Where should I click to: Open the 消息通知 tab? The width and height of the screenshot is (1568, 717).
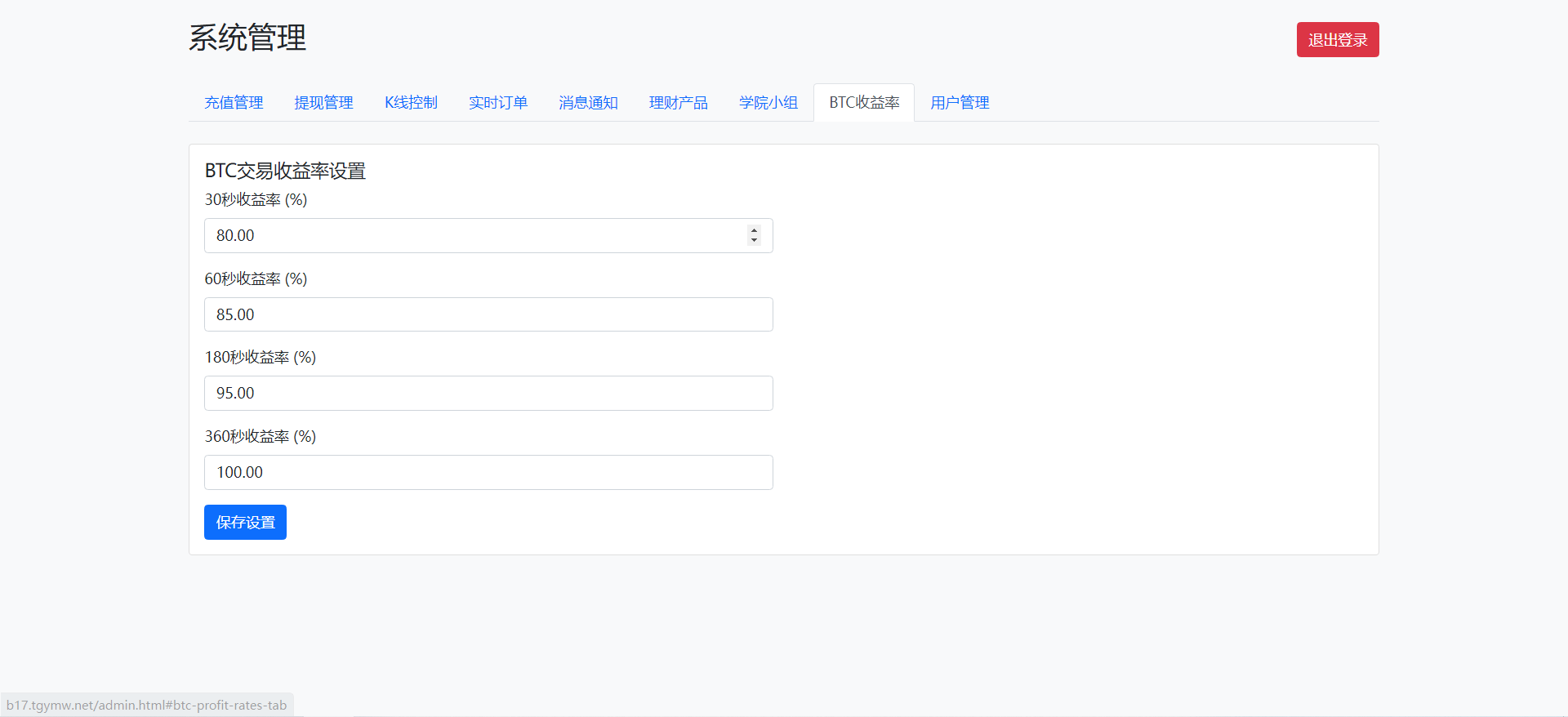click(x=588, y=103)
